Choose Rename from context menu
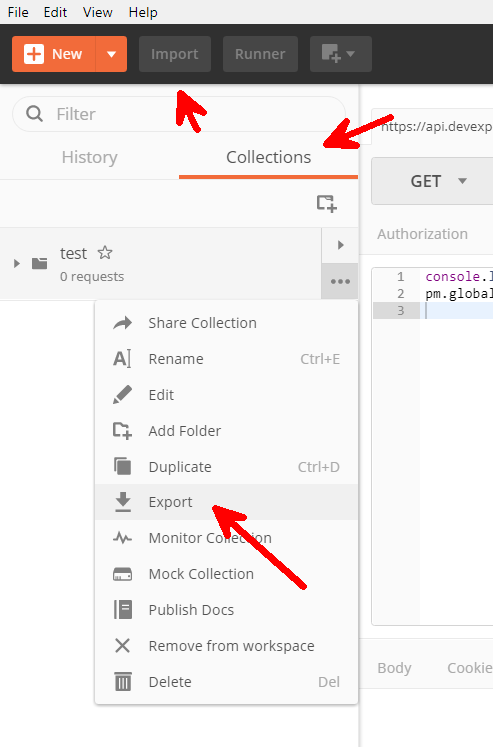This screenshot has height=747, width=493. pyautogui.click(x=226, y=359)
